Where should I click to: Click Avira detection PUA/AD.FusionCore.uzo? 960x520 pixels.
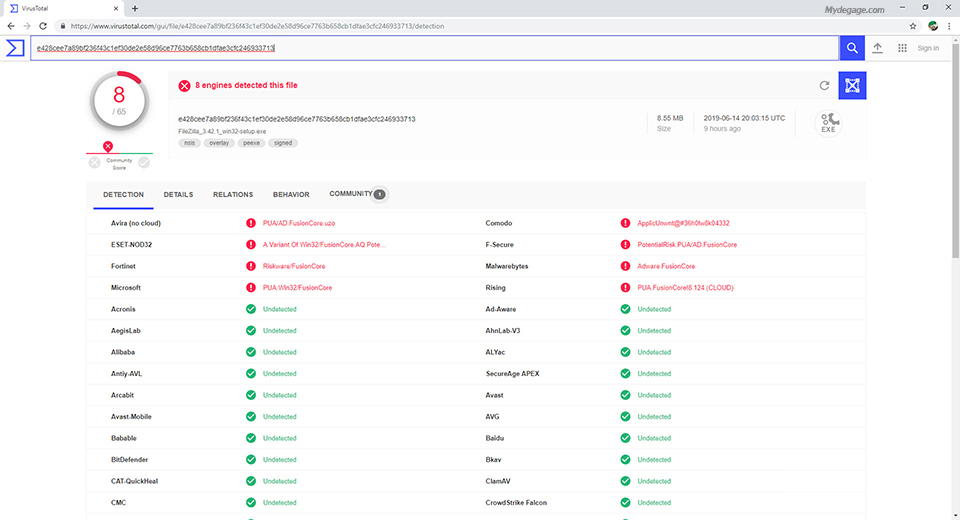[x=299, y=224]
